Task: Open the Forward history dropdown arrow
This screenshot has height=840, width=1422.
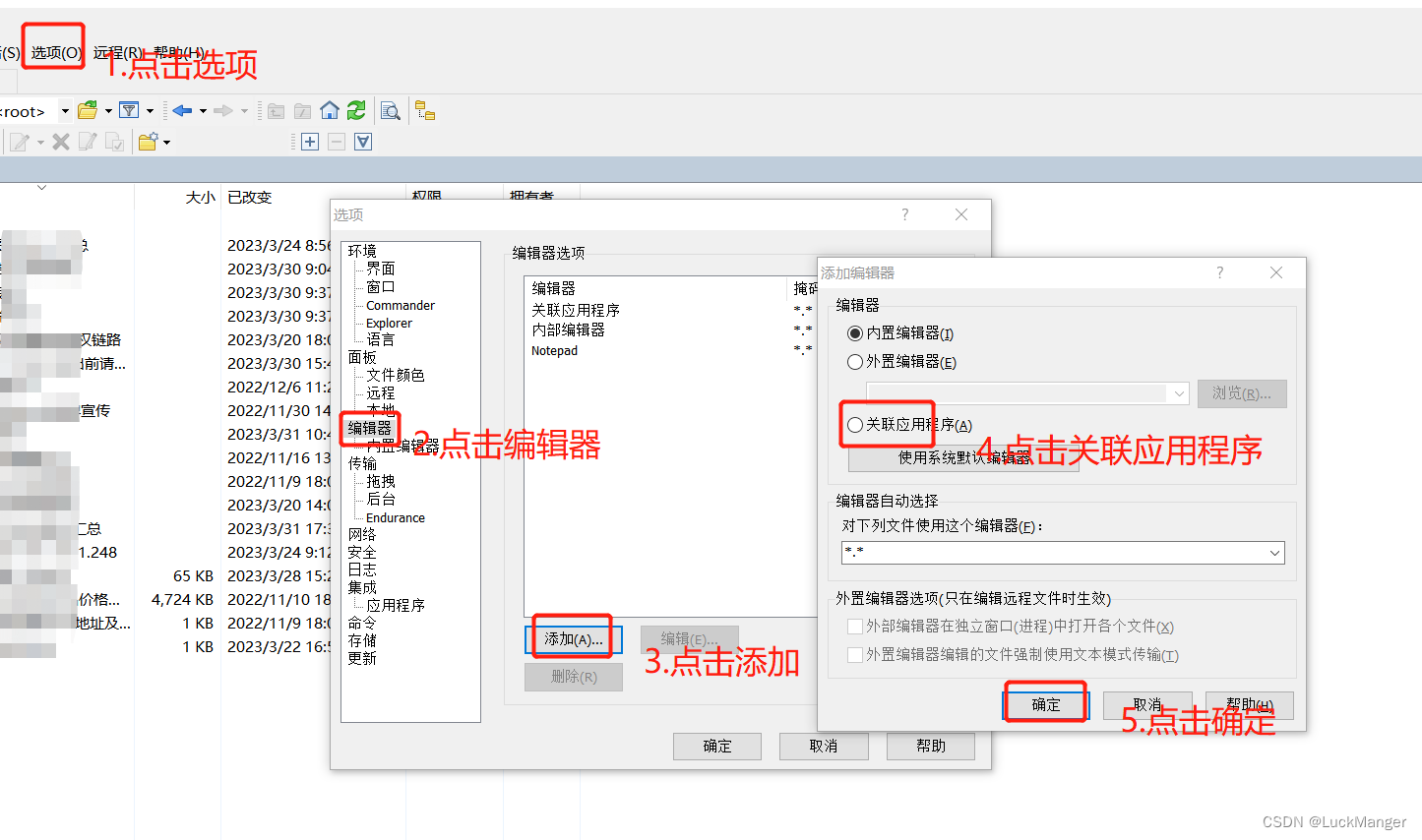Action: click(244, 111)
